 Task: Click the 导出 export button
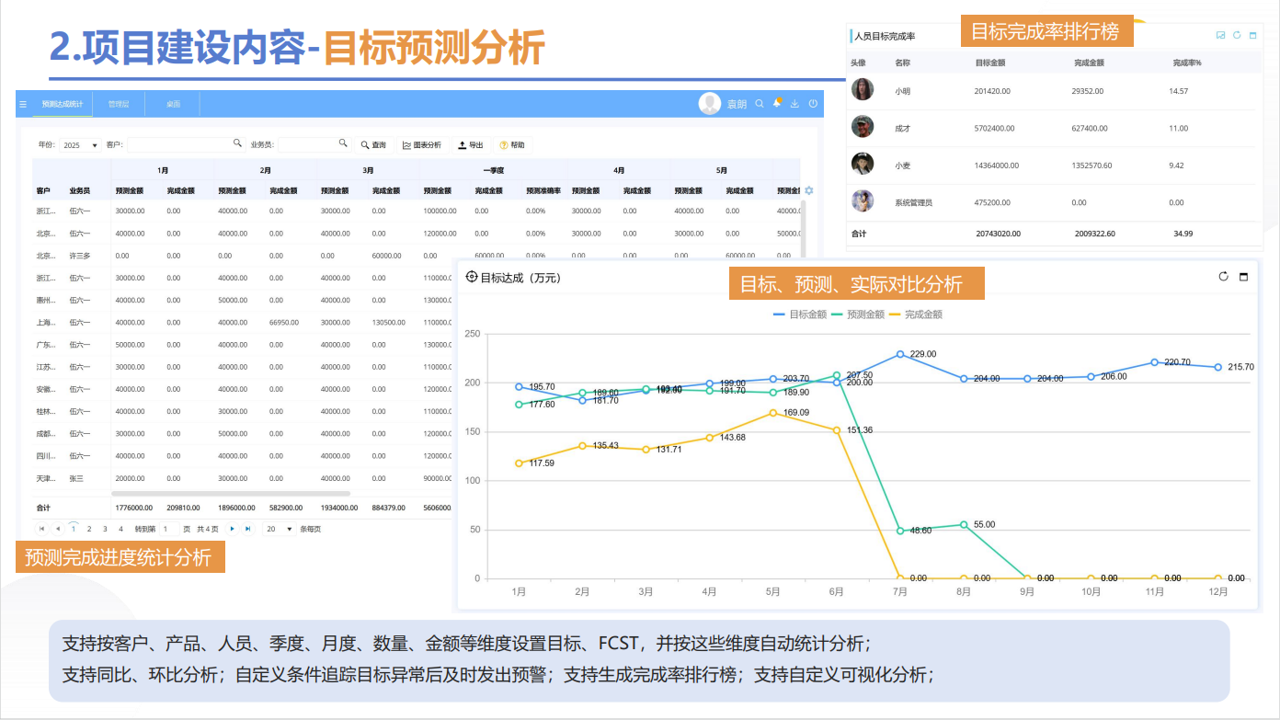click(472, 145)
